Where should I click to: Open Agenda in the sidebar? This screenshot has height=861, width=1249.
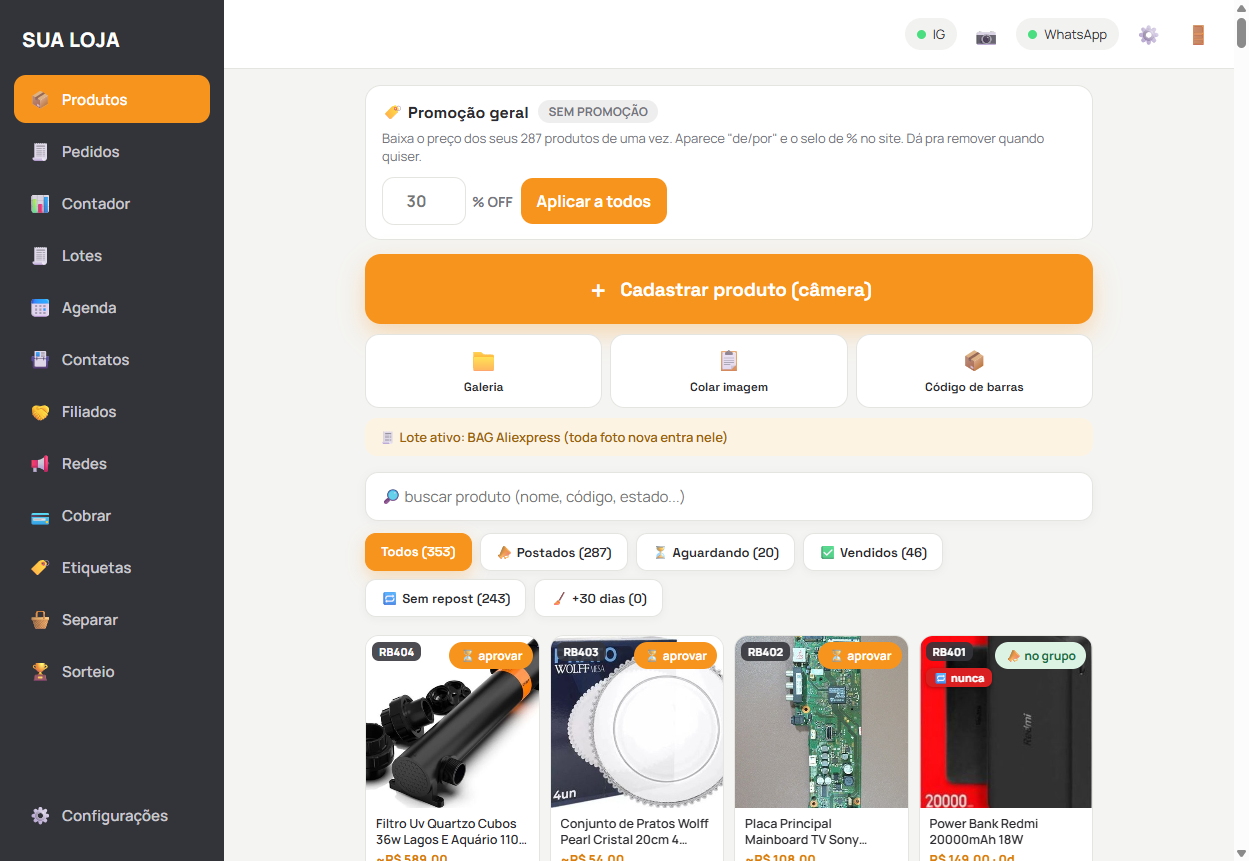(x=112, y=307)
